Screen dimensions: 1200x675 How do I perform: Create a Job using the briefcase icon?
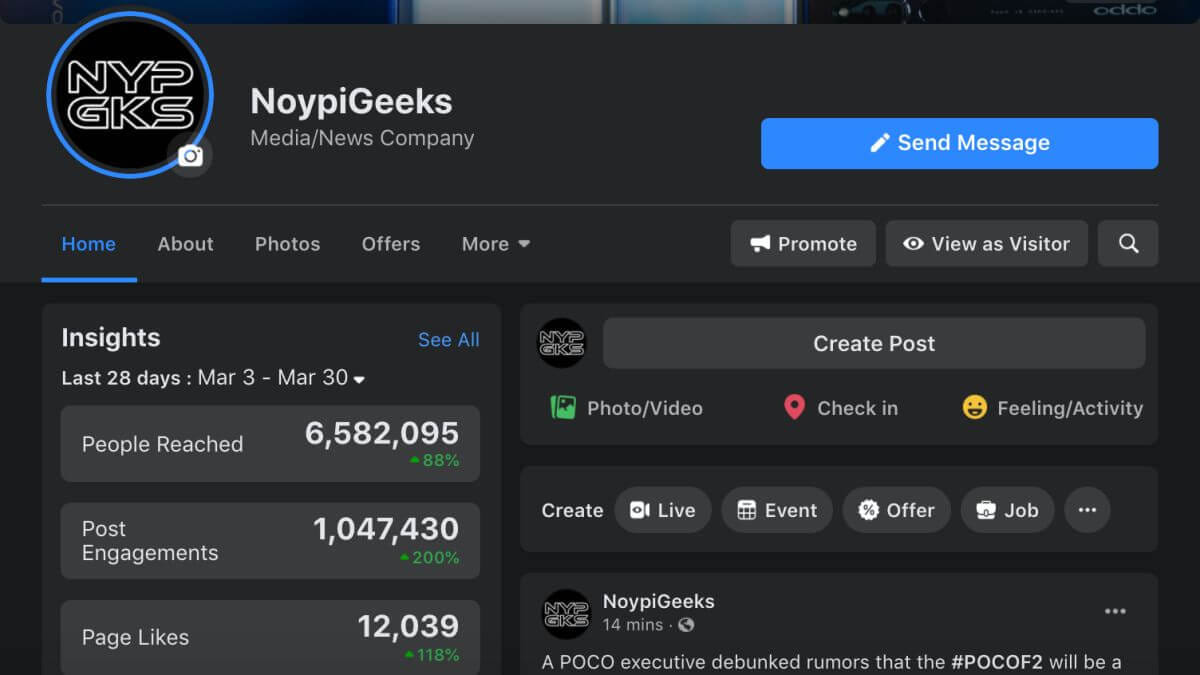1007,510
